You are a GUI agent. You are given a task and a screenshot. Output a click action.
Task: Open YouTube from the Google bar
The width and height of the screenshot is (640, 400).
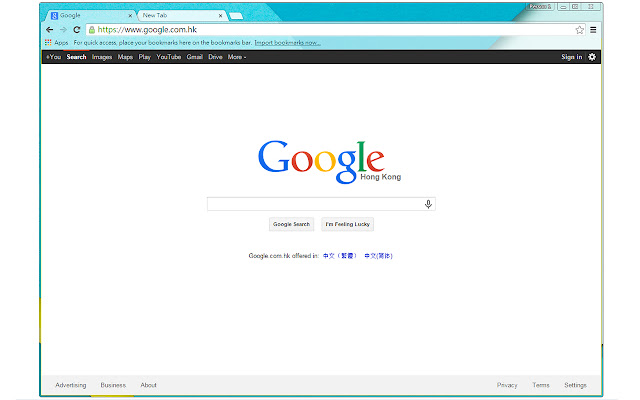click(169, 57)
